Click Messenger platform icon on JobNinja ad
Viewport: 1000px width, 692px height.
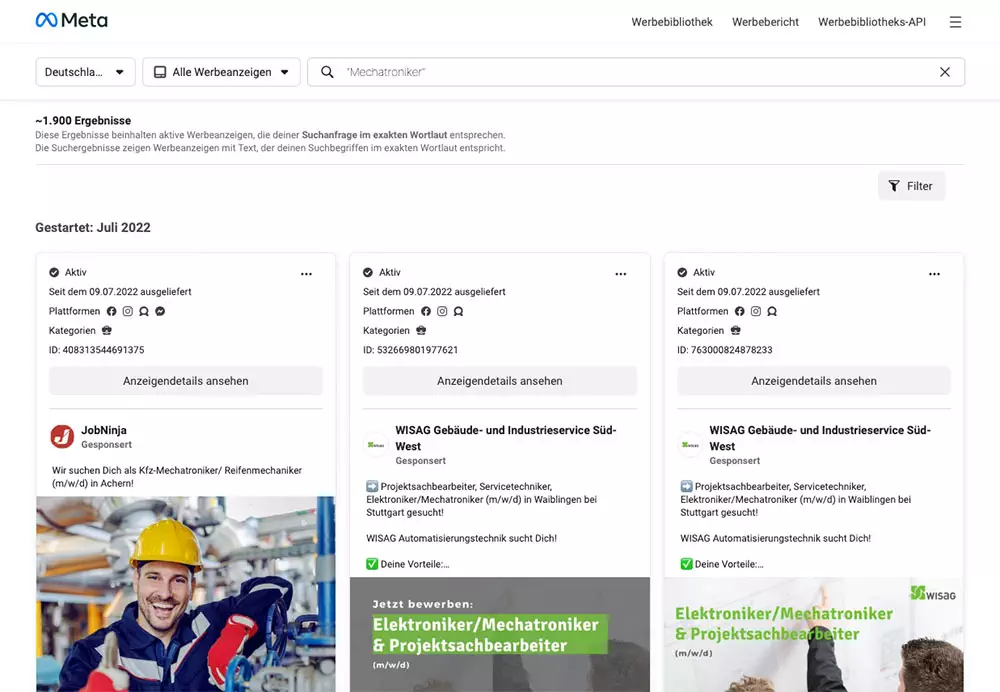[160, 311]
